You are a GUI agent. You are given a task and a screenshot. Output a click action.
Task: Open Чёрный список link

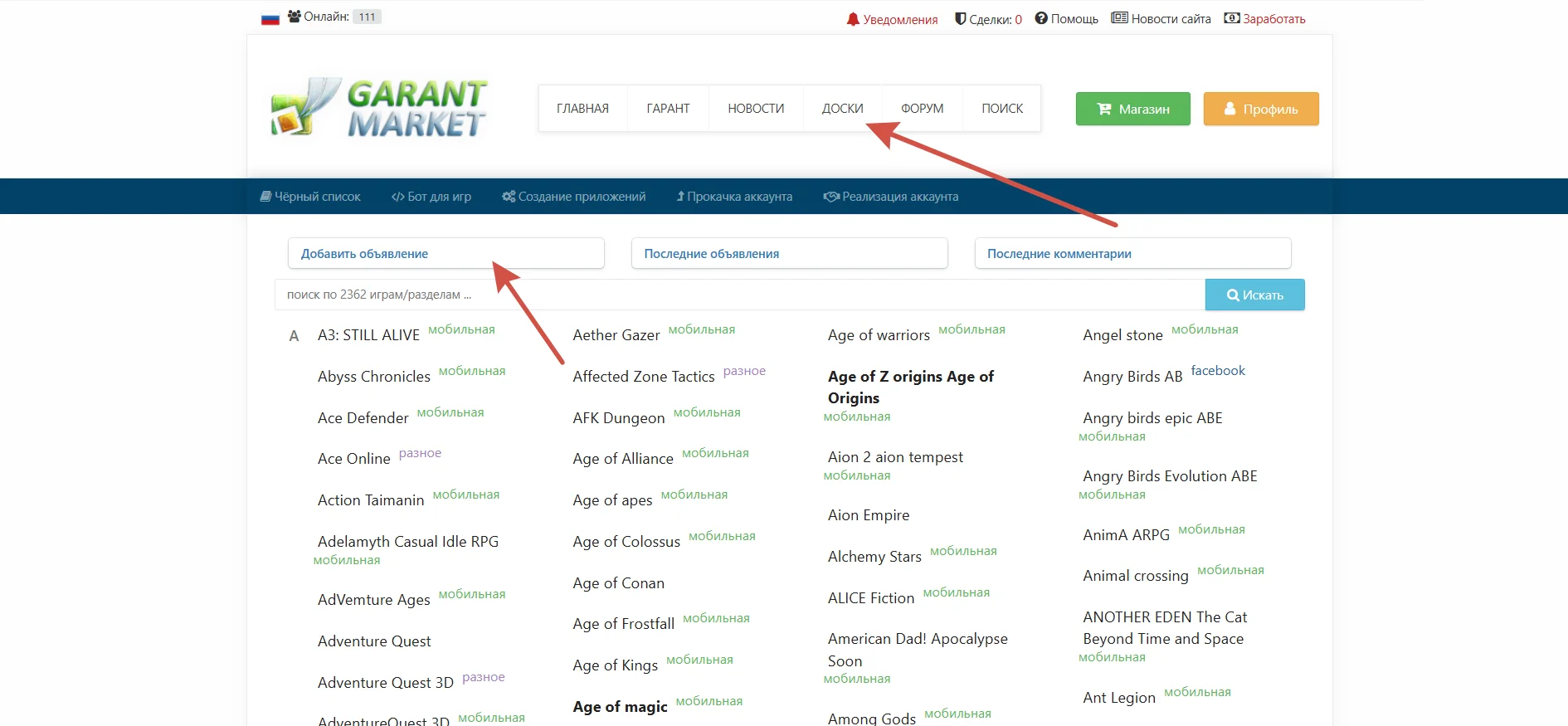[310, 197]
